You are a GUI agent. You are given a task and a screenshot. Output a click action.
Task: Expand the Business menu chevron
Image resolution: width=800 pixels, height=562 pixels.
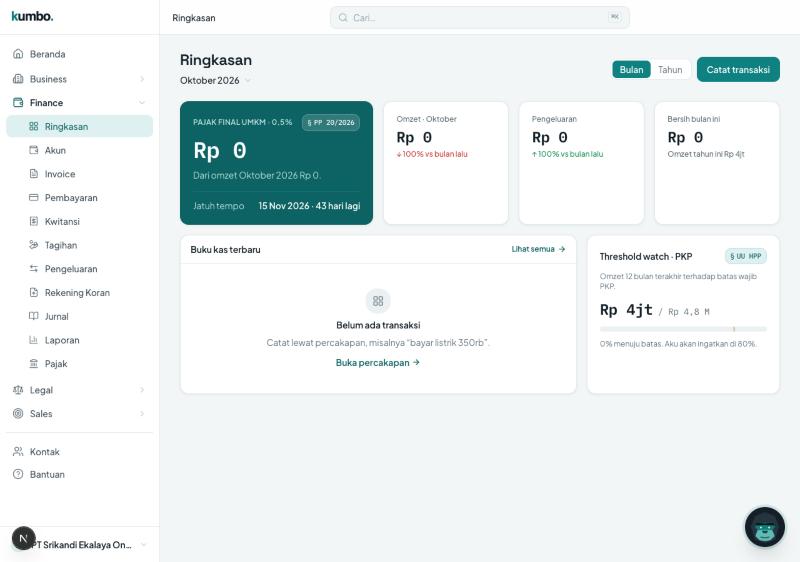pos(142,79)
